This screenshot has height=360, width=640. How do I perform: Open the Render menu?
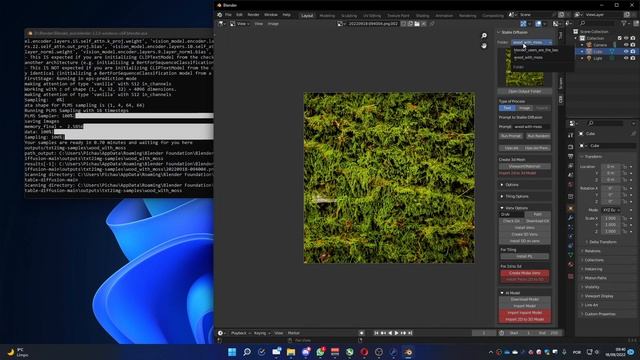click(253, 15)
